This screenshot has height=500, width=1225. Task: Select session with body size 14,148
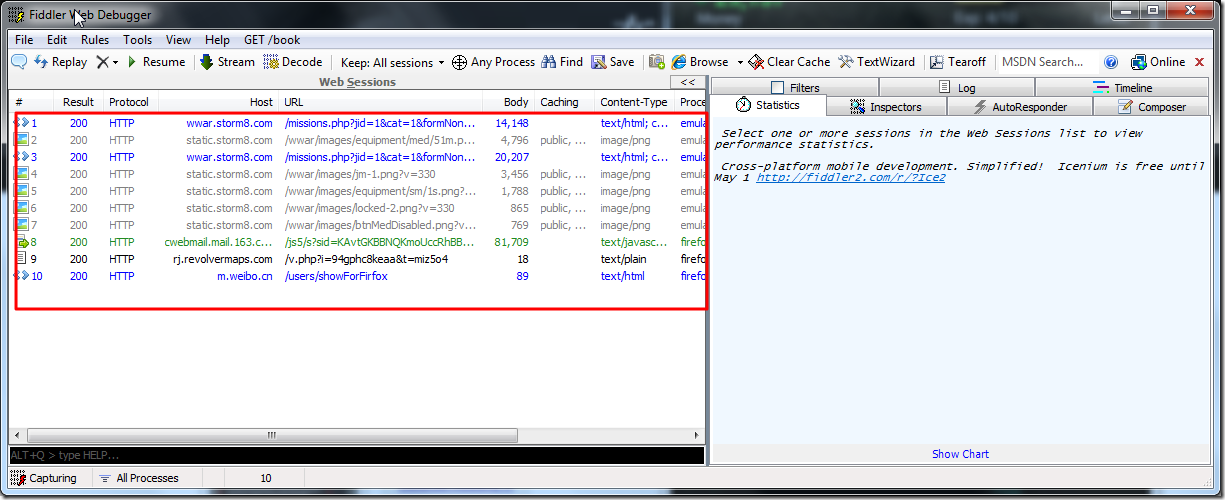coord(358,123)
